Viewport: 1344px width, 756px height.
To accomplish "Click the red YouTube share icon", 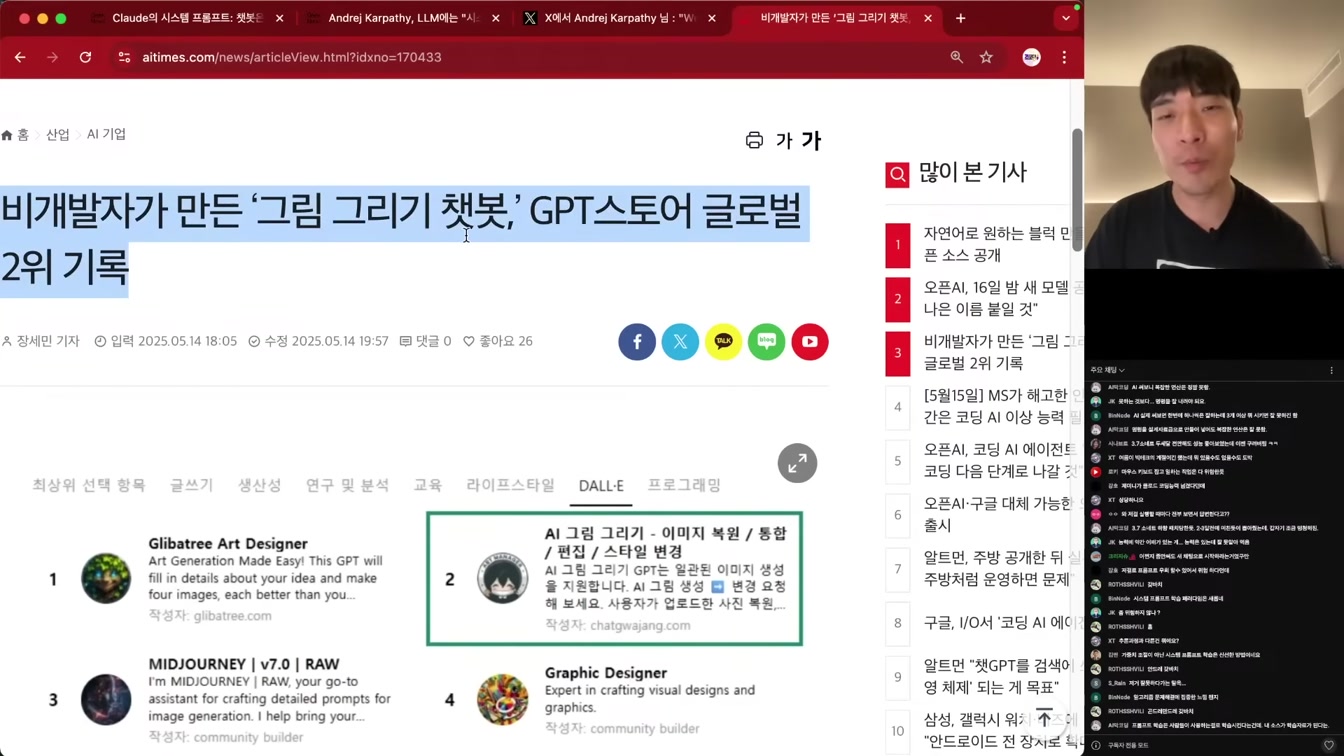I will pos(810,342).
